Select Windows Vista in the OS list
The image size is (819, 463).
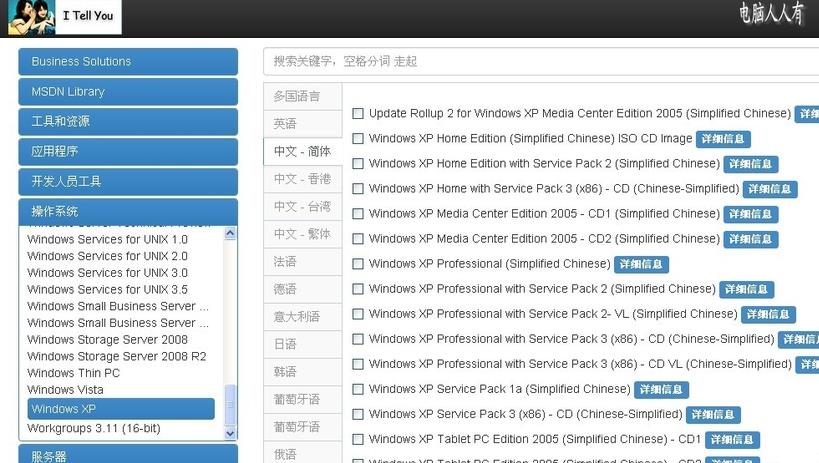[x=65, y=390]
